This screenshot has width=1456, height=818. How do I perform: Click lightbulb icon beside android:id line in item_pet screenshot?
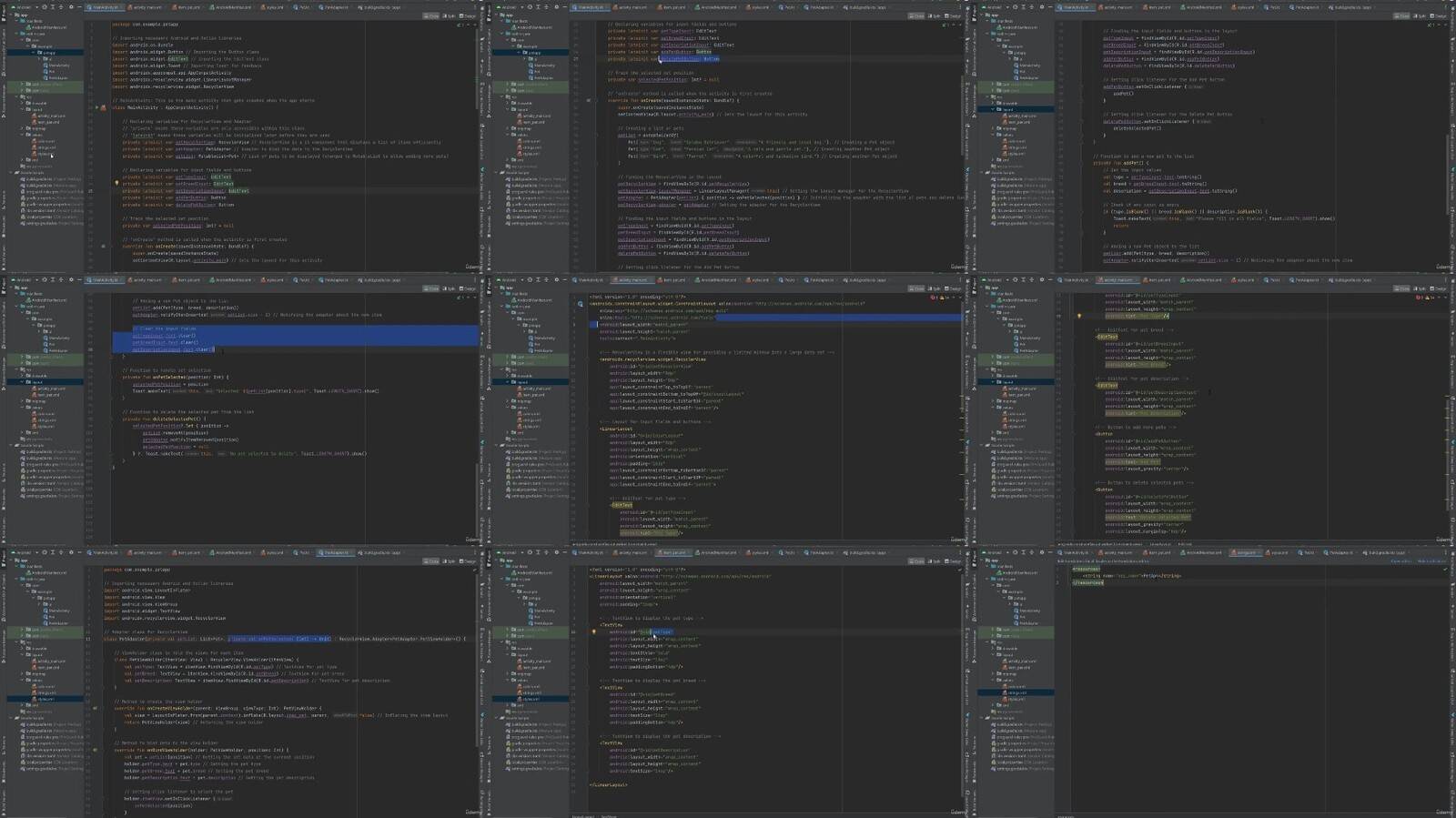click(594, 631)
